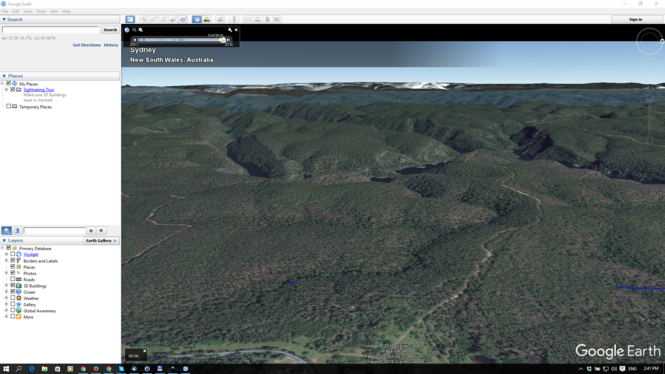
Task: Expand the Weather layer node
Action: (x=6, y=298)
